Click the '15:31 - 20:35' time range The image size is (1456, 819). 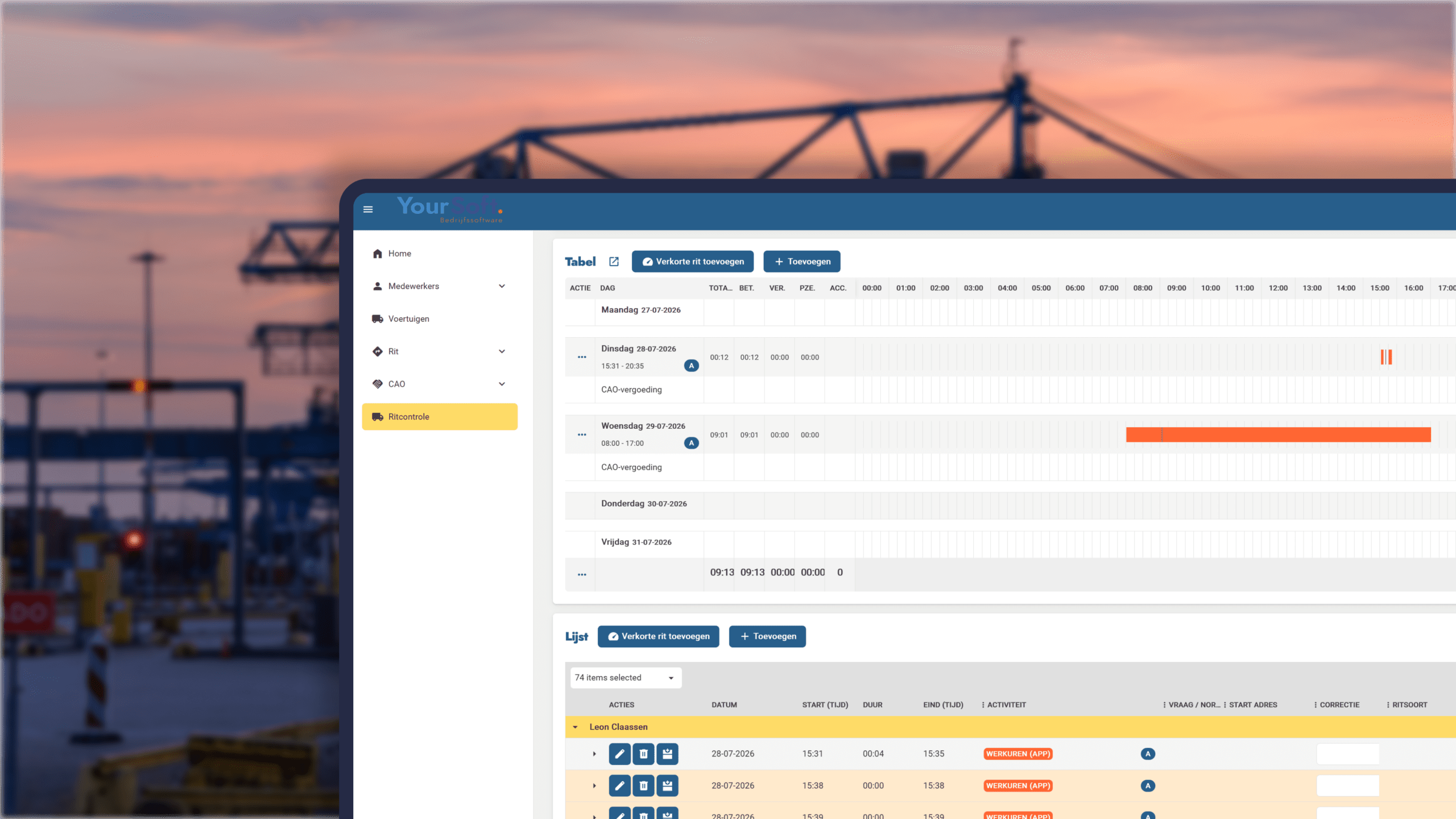coord(622,366)
